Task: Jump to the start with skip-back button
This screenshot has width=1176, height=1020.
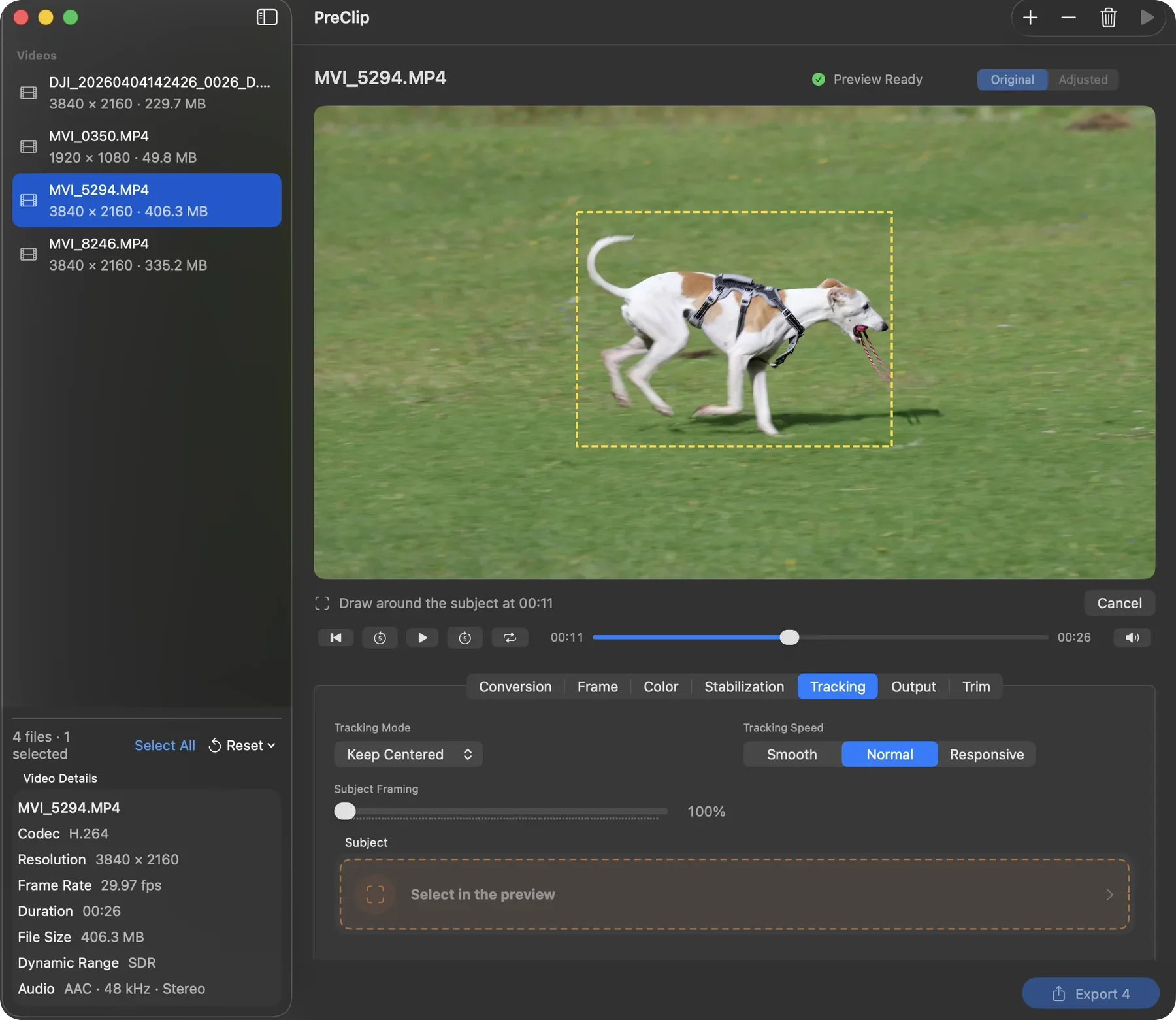Action: click(x=336, y=638)
